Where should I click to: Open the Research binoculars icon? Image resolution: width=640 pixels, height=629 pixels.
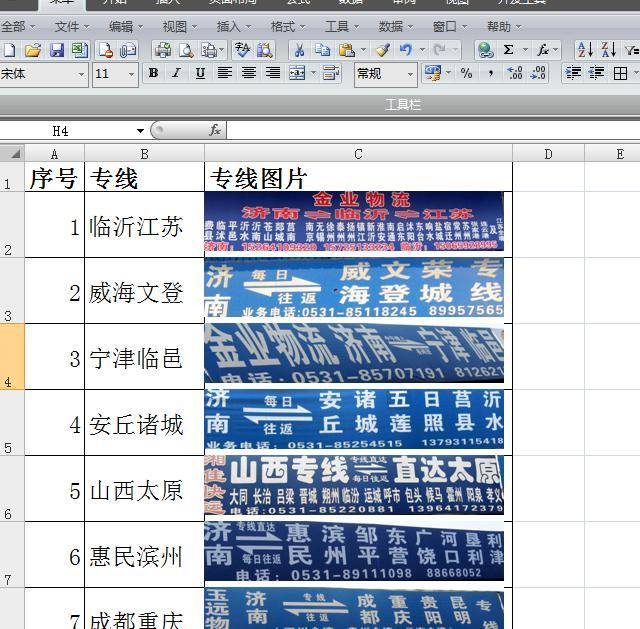[265, 50]
